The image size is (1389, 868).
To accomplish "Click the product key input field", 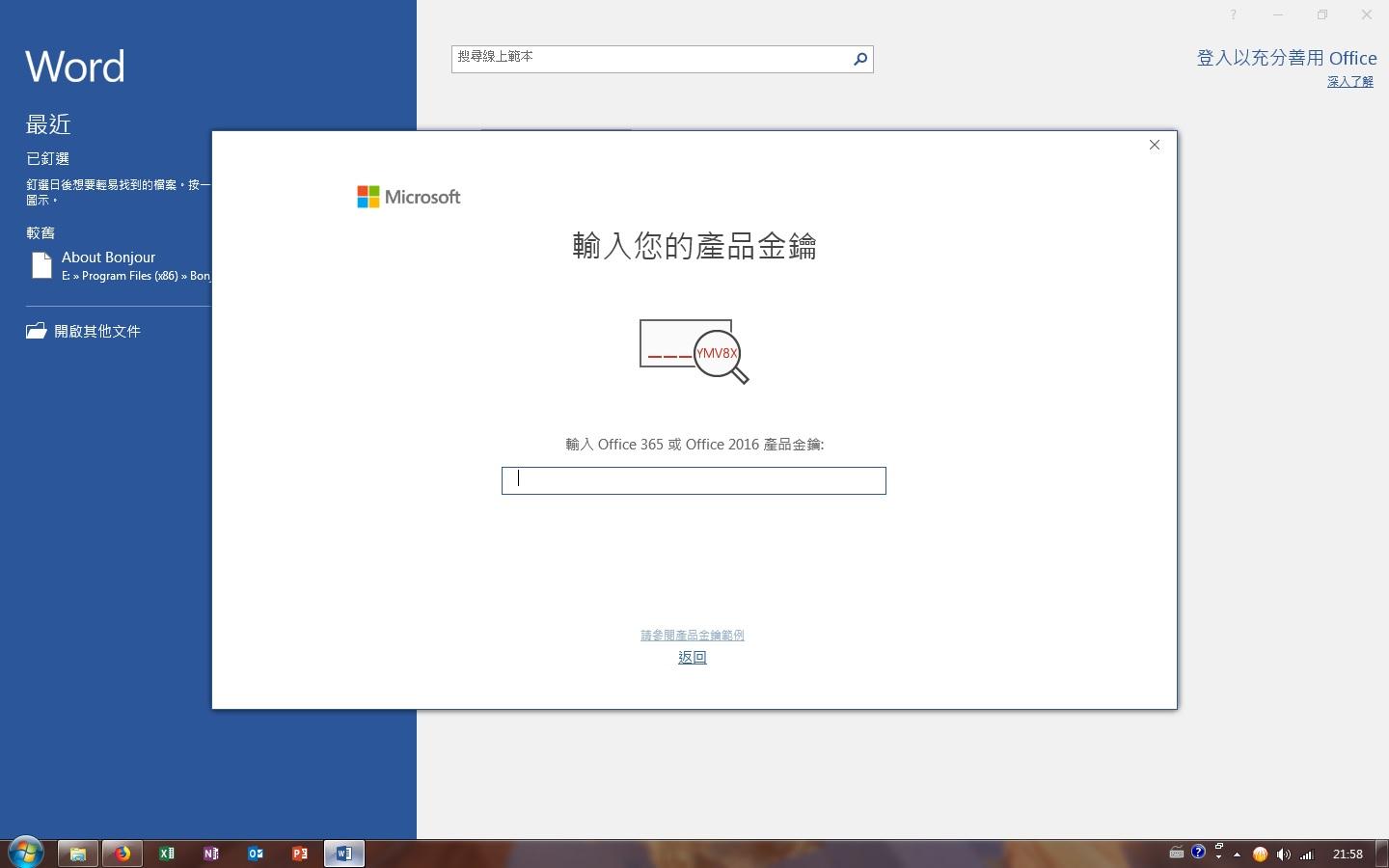I will coord(694,480).
